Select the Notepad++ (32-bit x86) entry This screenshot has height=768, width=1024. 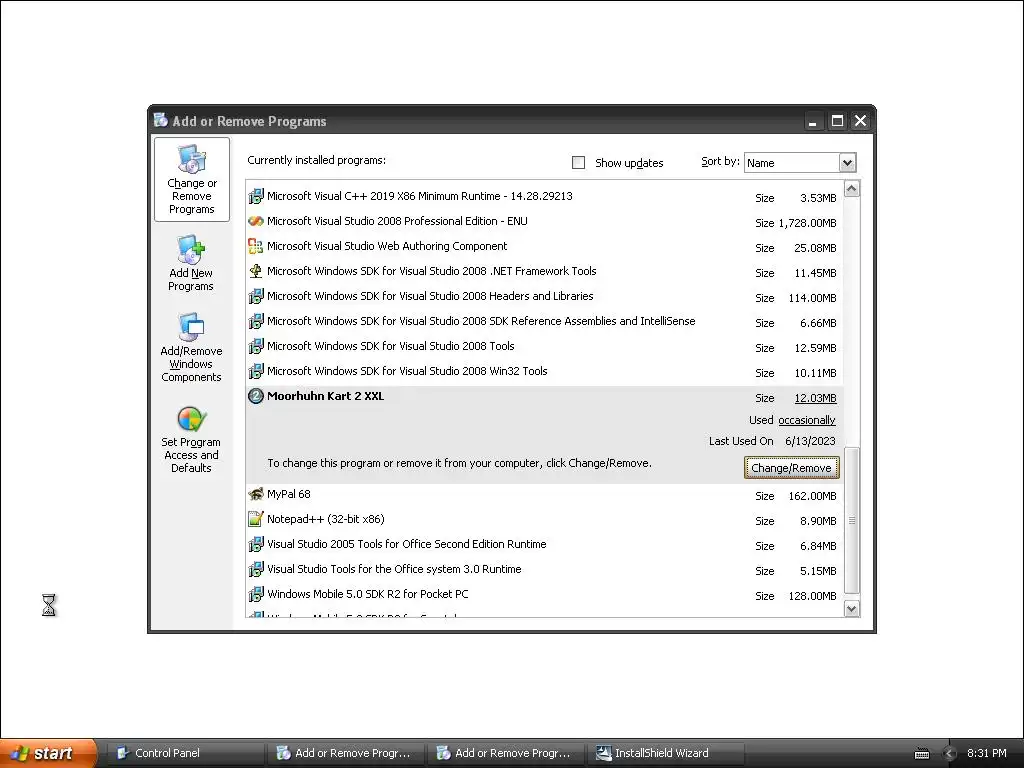[x=545, y=520]
